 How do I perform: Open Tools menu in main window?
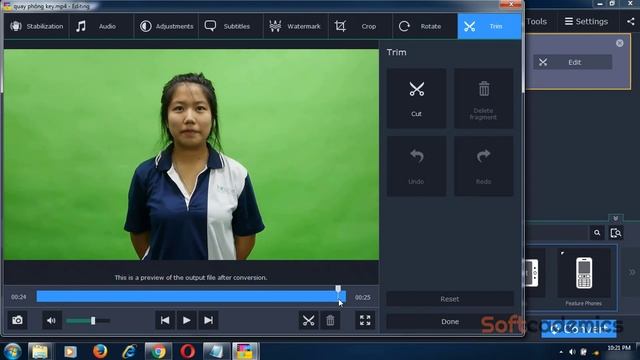coord(536,21)
